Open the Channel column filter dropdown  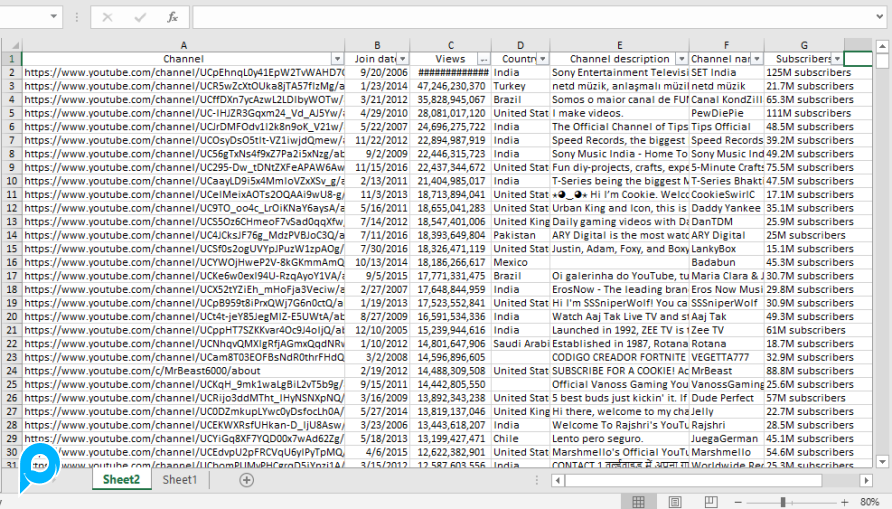point(337,59)
